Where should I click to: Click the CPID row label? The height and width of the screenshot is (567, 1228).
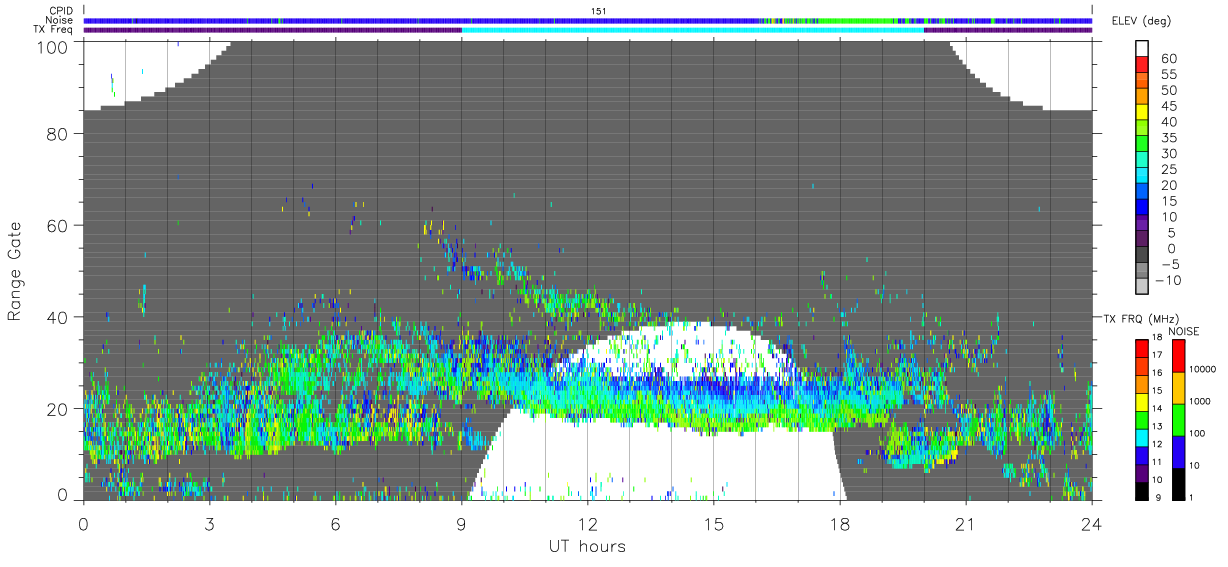click(62, 10)
